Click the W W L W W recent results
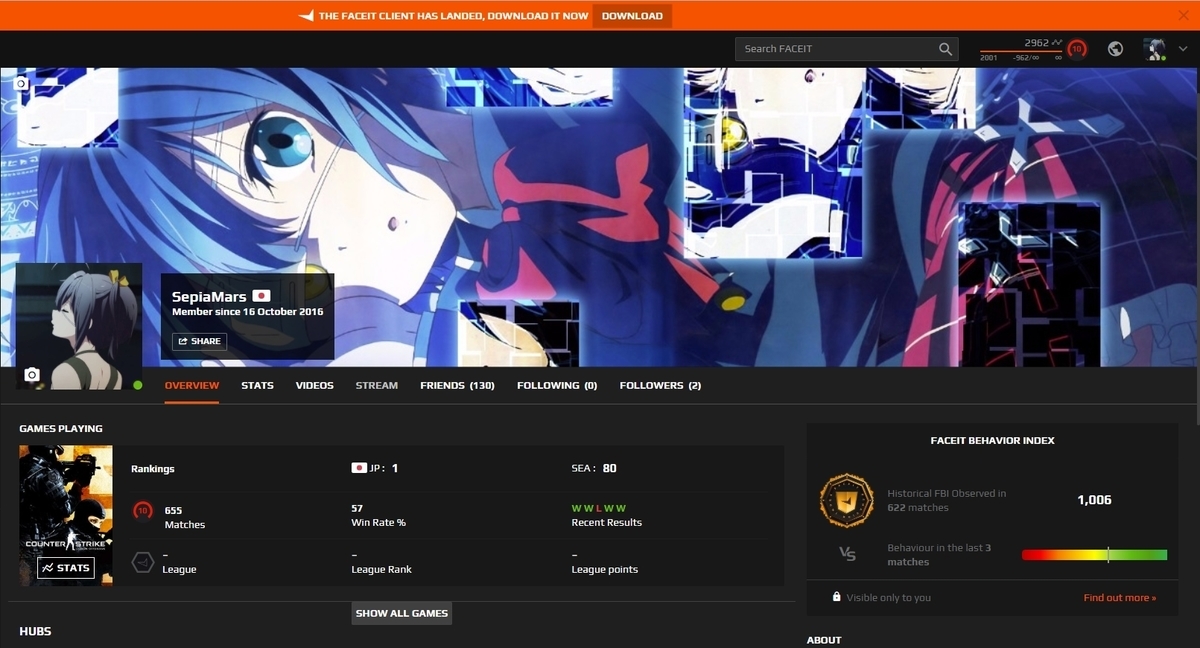Viewport: 1200px width, 648px height. tap(599, 509)
